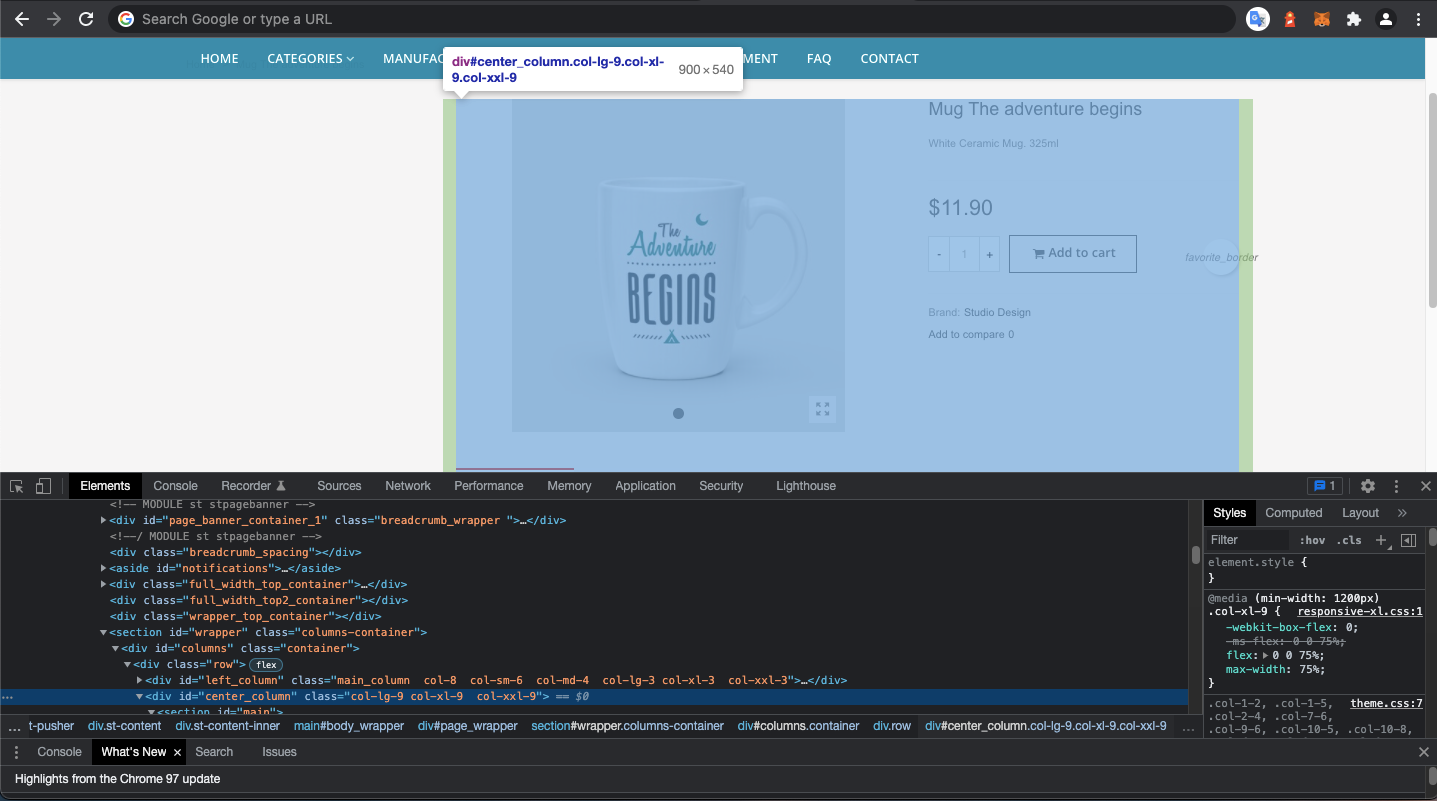Collapse the center_column div node
Image resolution: width=1437 pixels, height=801 pixels.
[x=140, y=696]
